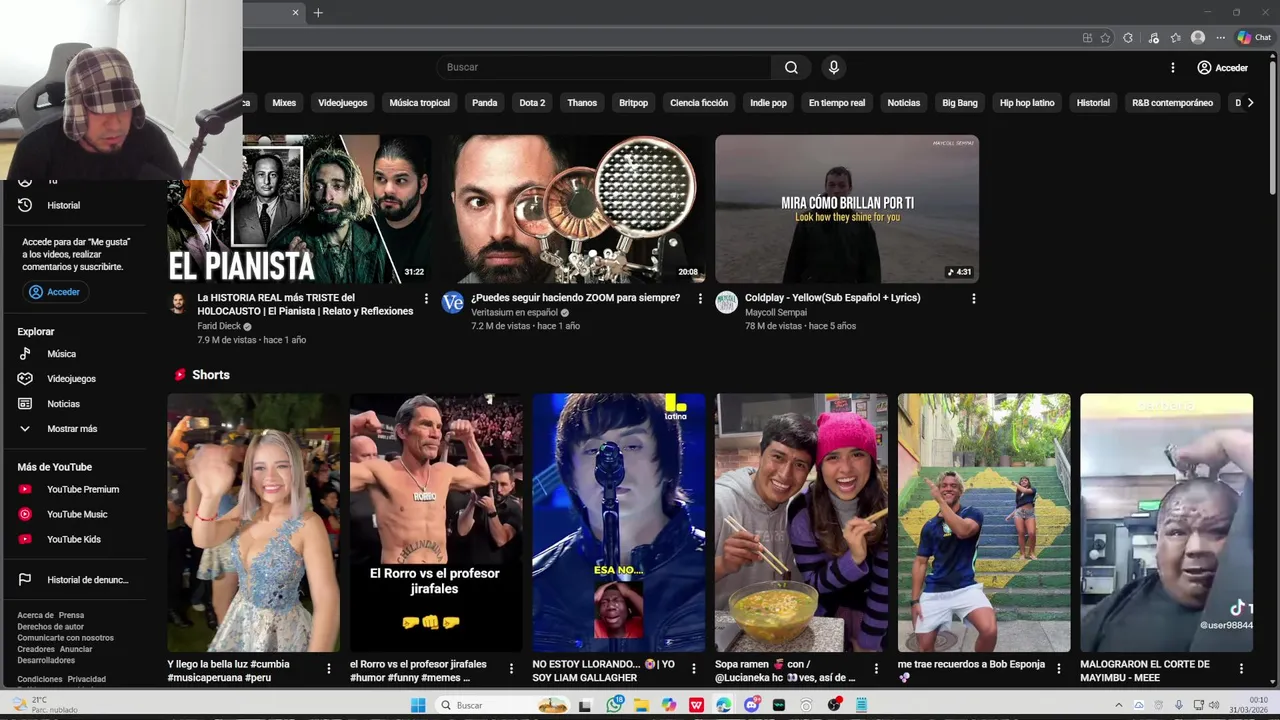Open options for bella luz cumbia short

click(x=329, y=668)
